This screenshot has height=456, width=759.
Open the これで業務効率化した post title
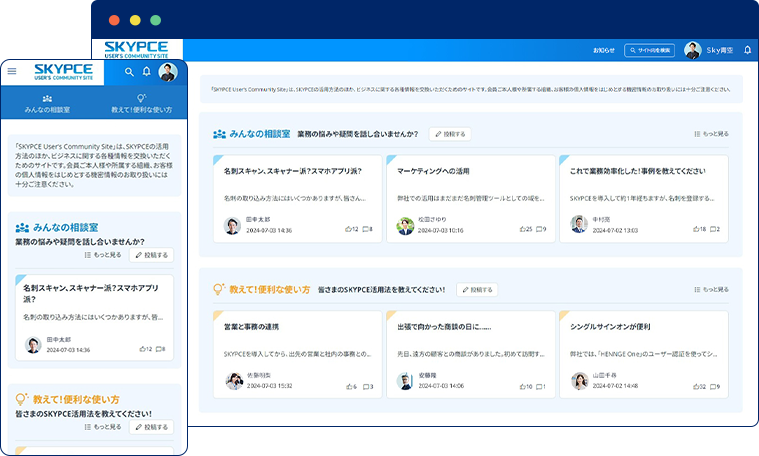click(638, 171)
